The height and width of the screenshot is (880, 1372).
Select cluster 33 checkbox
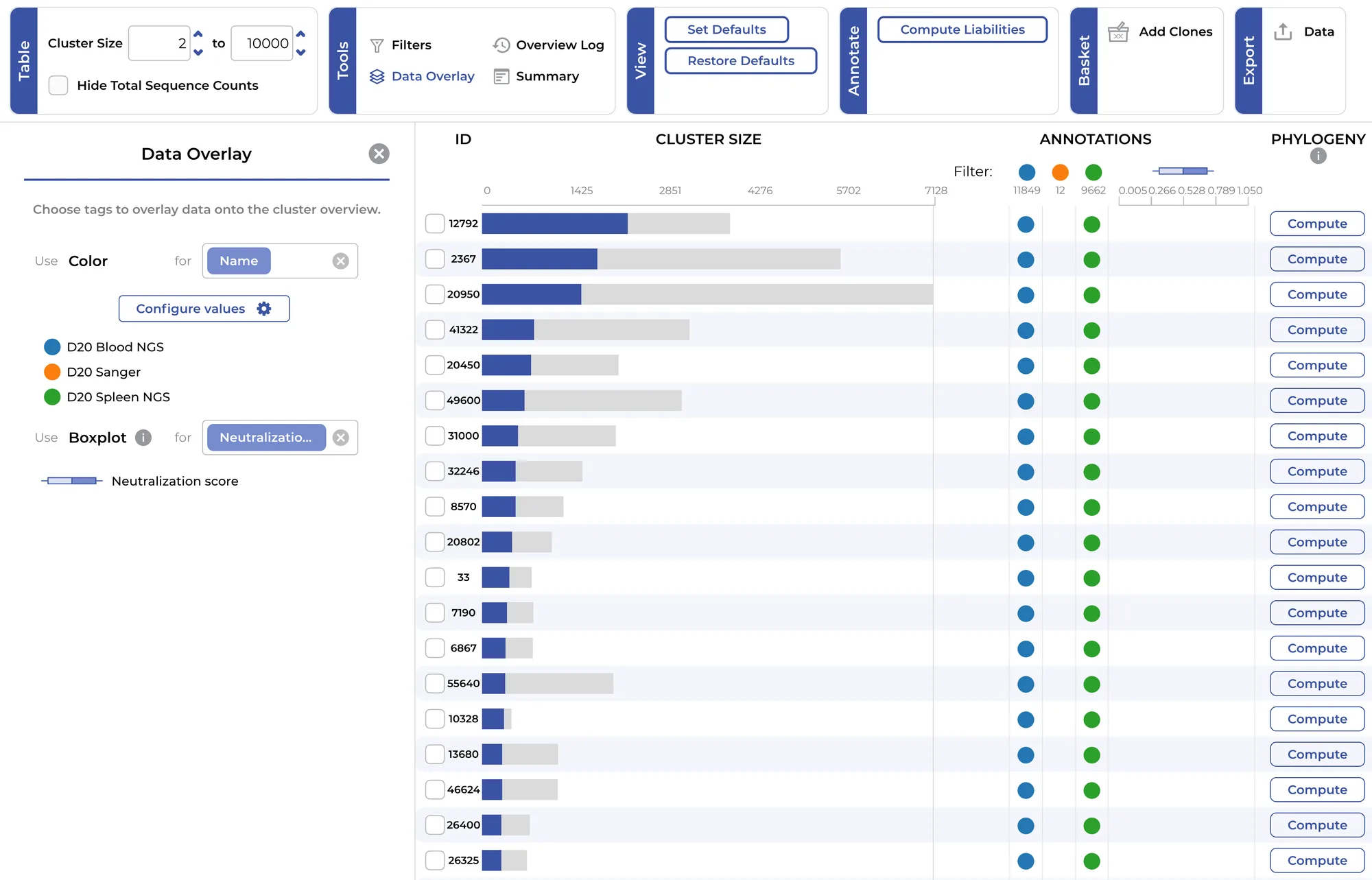tap(435, 578)
